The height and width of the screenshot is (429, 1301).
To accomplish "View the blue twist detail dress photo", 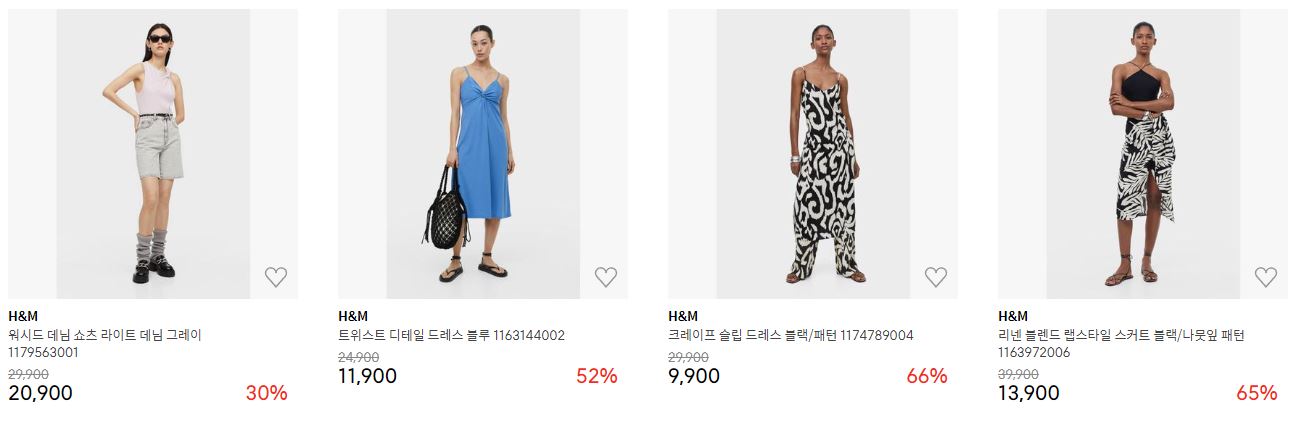I will pyautogui.click(x=483, y=154).
